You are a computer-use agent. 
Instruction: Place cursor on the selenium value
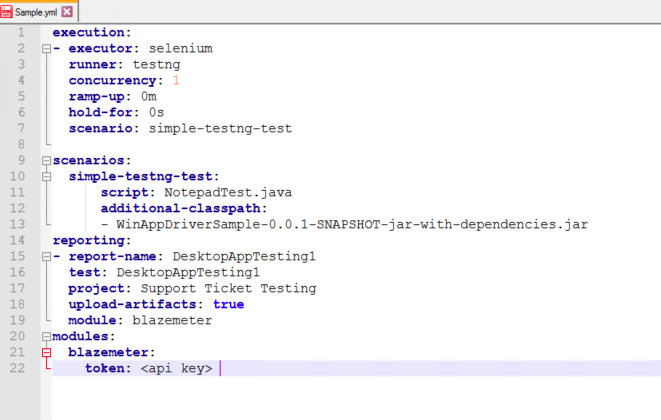tap(180, 48)
